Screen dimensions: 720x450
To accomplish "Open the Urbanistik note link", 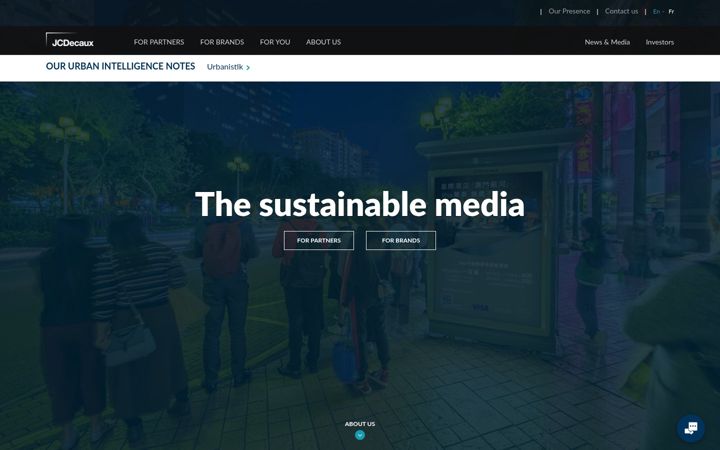I will [x=225, y=67].
